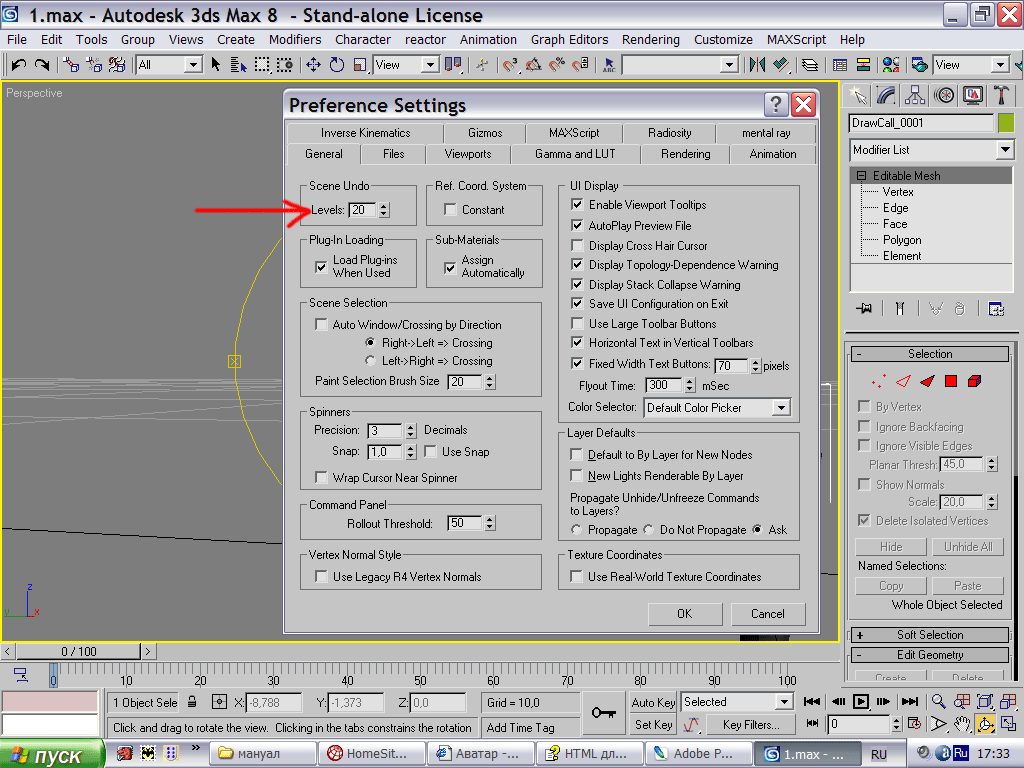The width and height of the screenshot is (1024, 768).
Task: Open the Hierarchy command panel tab
Action: click(x=915, y=96)
